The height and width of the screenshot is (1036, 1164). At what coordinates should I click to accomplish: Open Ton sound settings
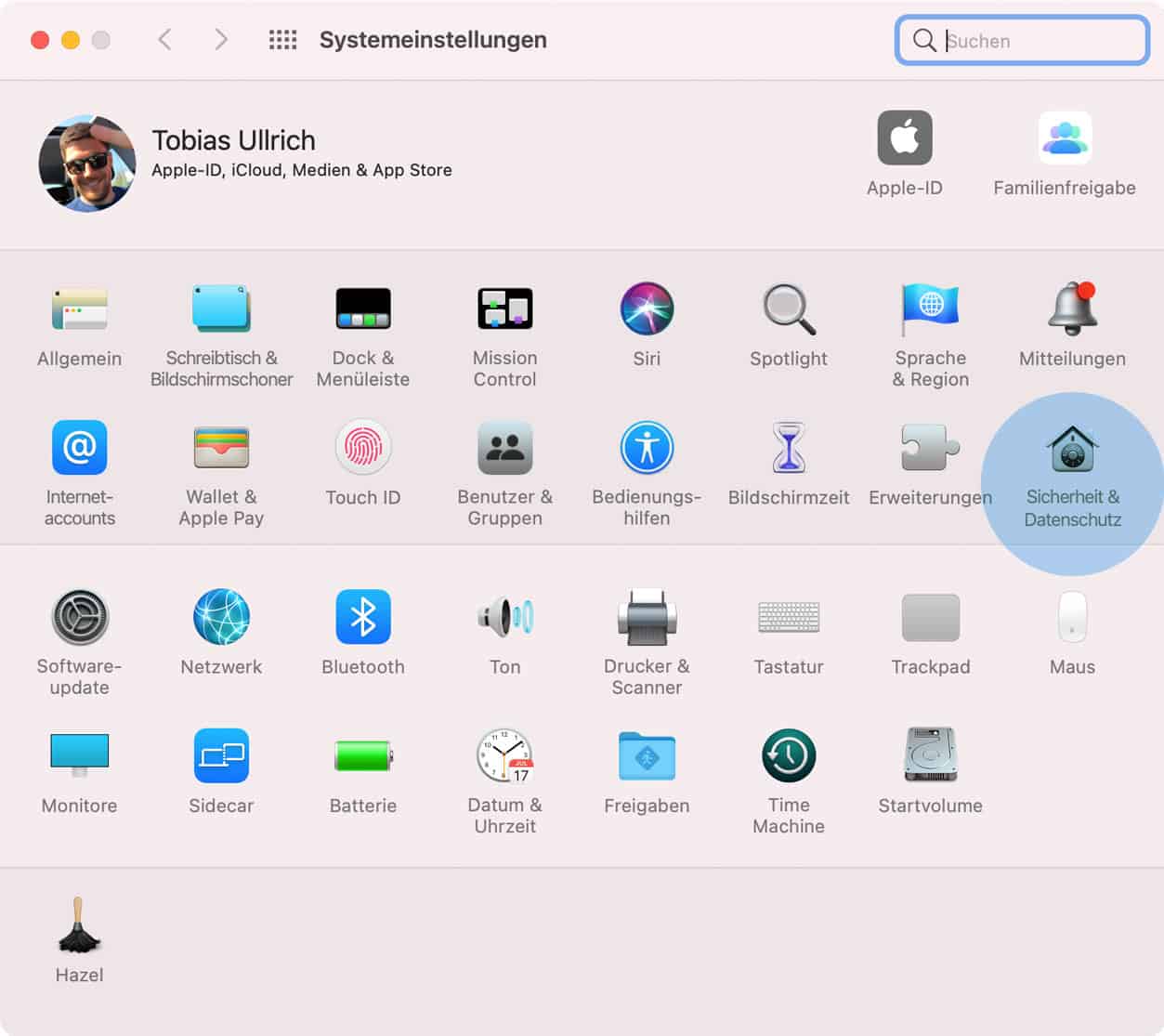pos(505,617)
